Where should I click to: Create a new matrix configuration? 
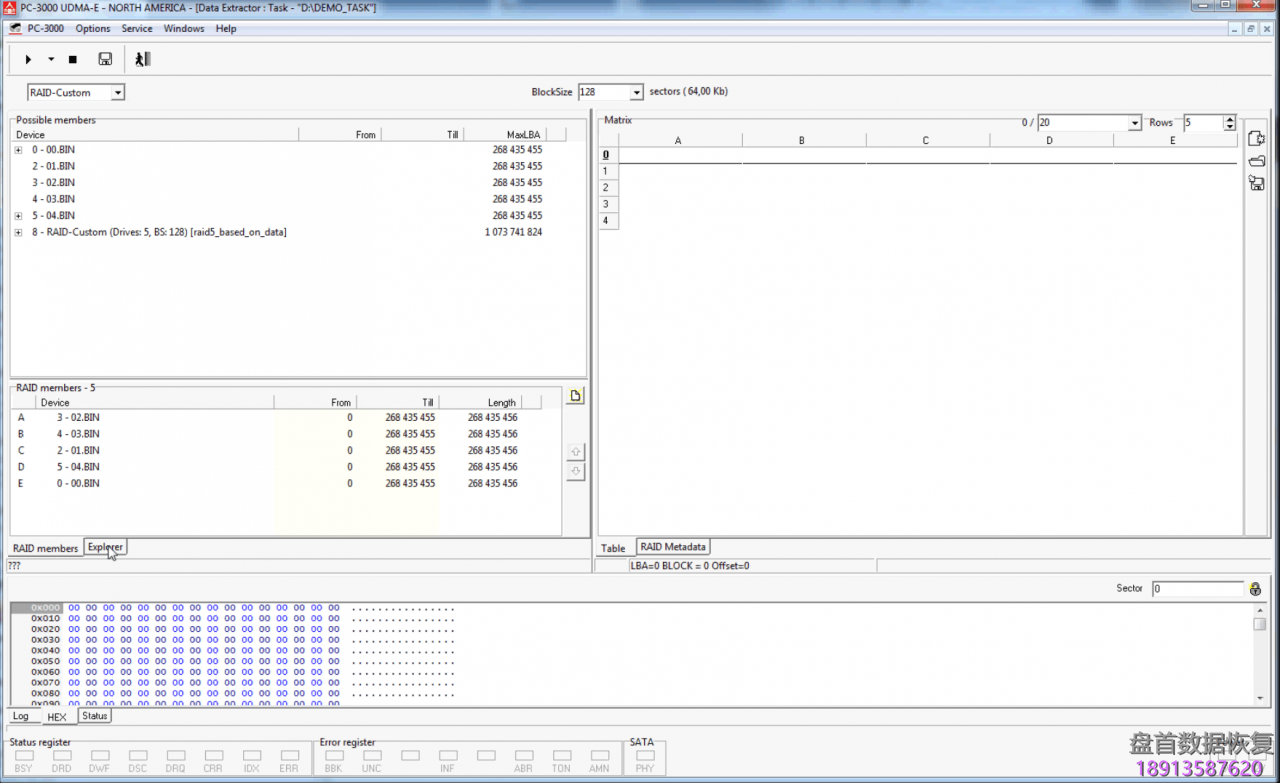pos(1256,138)
